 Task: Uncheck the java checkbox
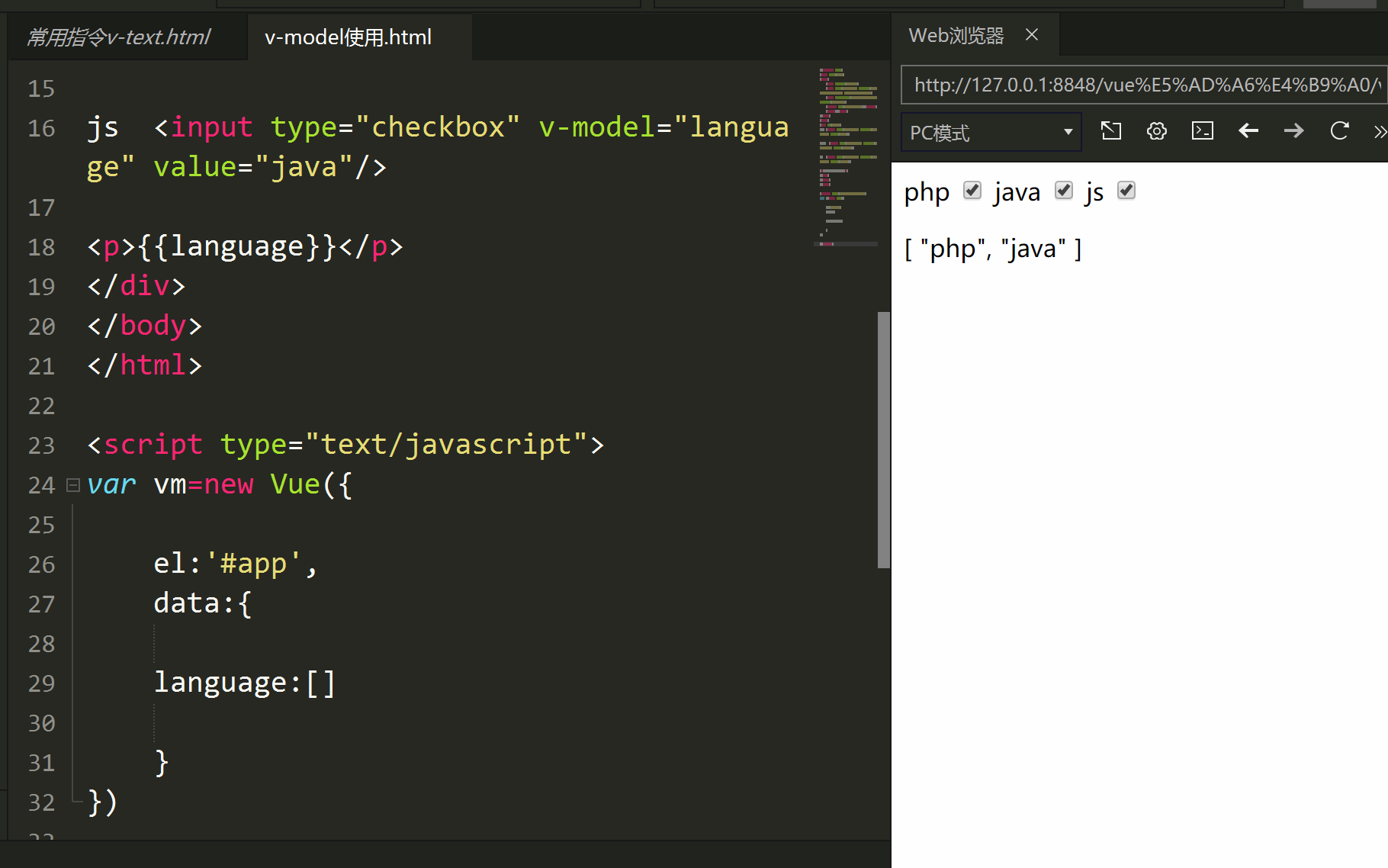click(x=1064, y=190)
